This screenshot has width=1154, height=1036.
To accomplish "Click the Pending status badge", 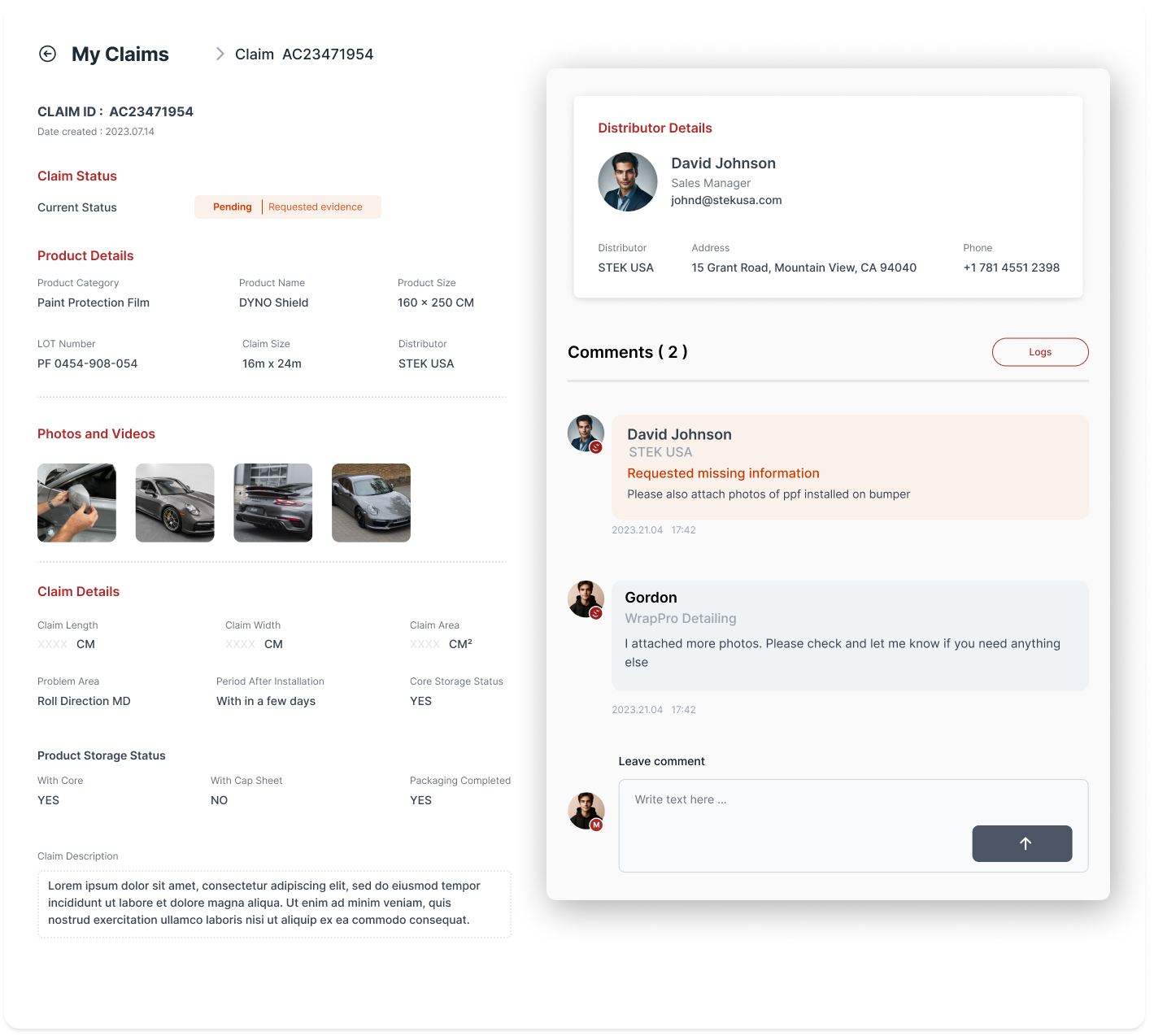I will 232,207.
